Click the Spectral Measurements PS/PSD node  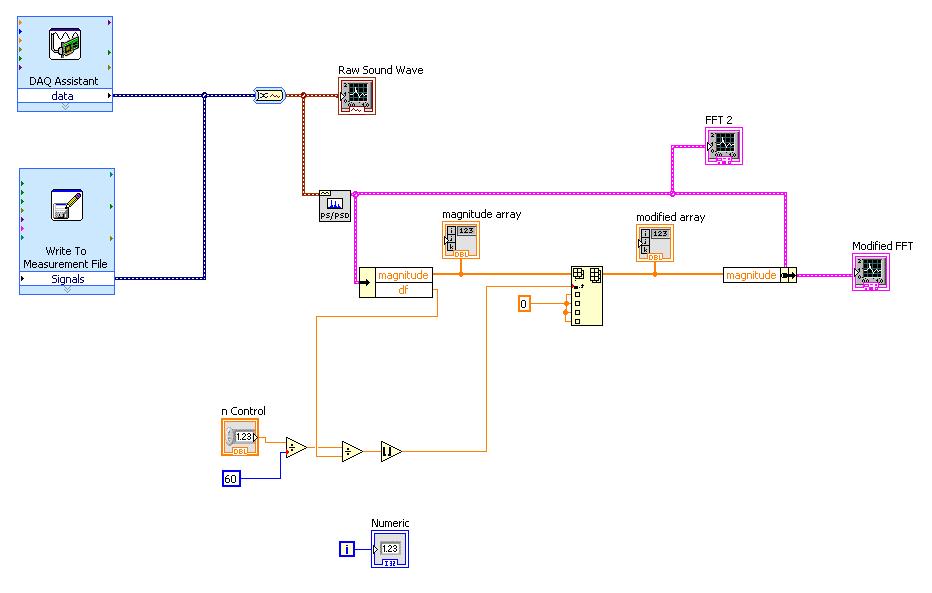pyautogui.click(x=335, y=203)
